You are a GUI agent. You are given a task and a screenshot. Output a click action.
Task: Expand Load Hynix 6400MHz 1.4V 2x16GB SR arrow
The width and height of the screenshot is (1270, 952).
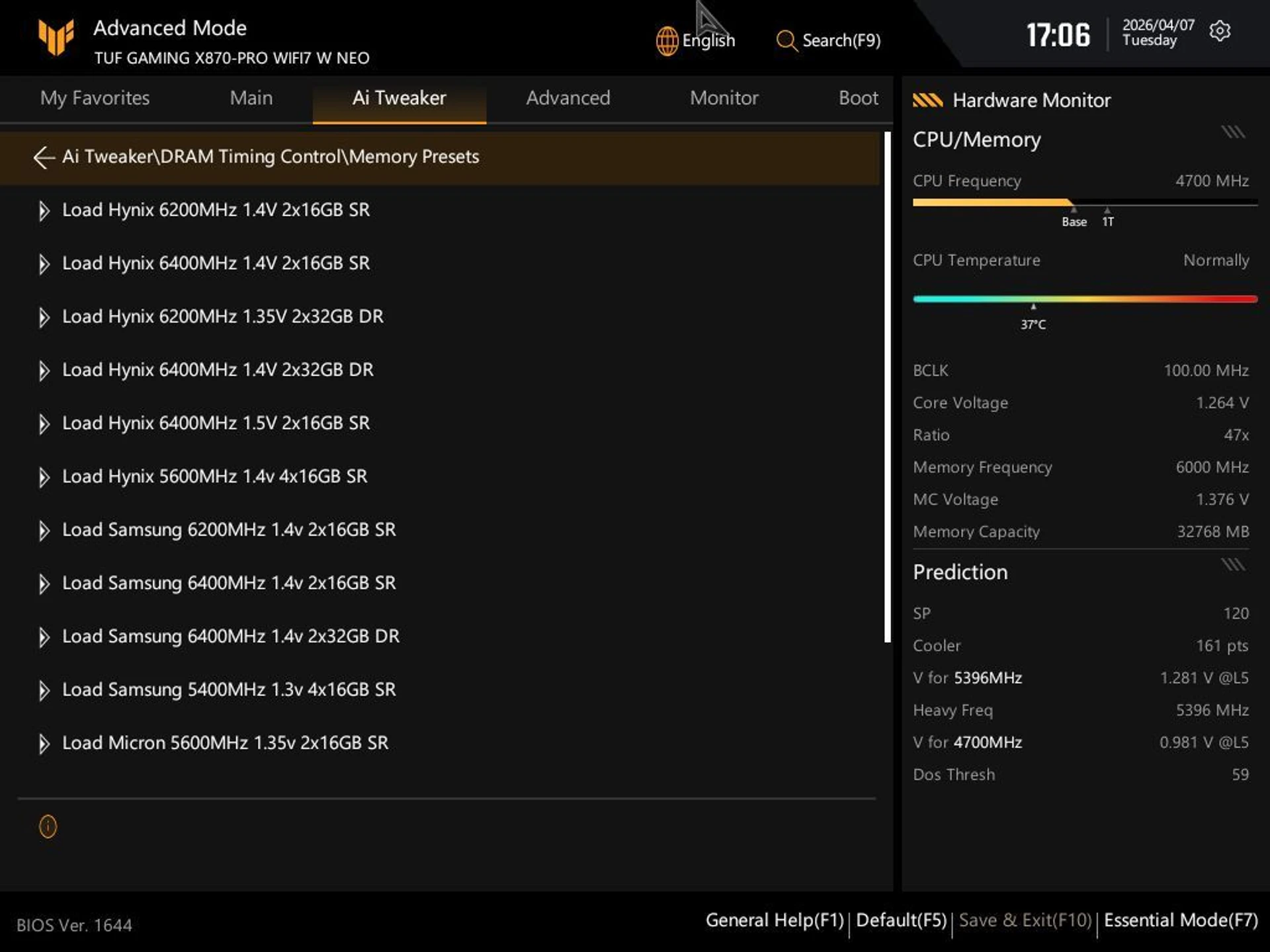[x=44, y=264]
